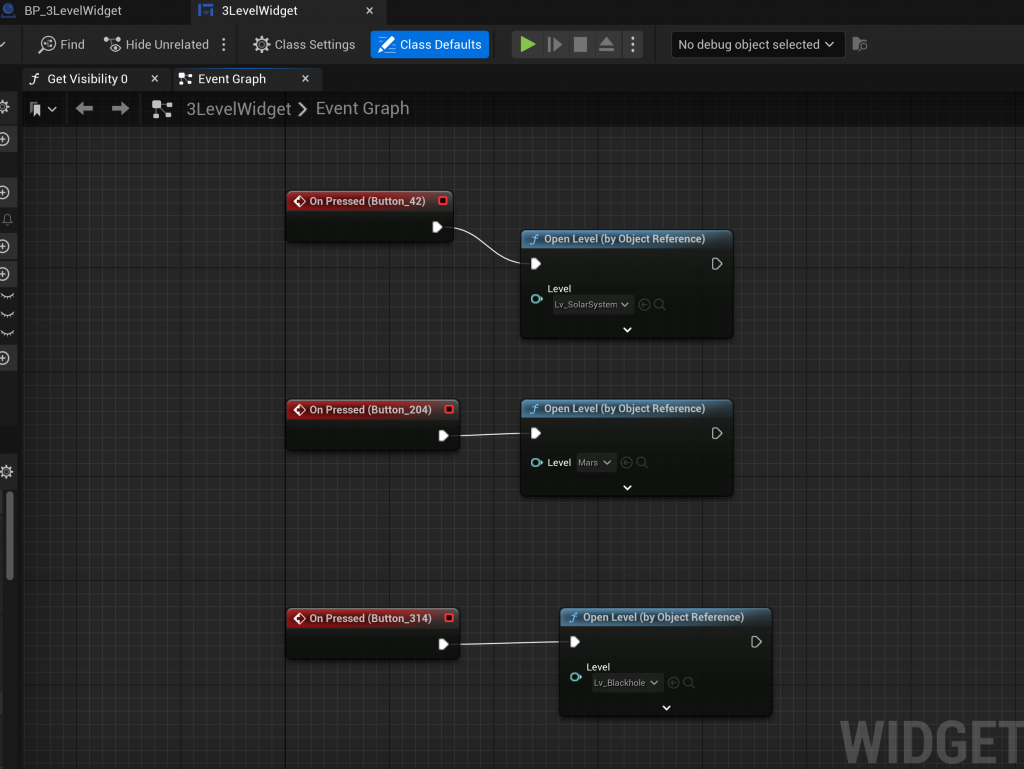The height and width of the screenshot is (769, 1024).
Task: Close the Event Graph tab
Action: [x=305, y=79]
